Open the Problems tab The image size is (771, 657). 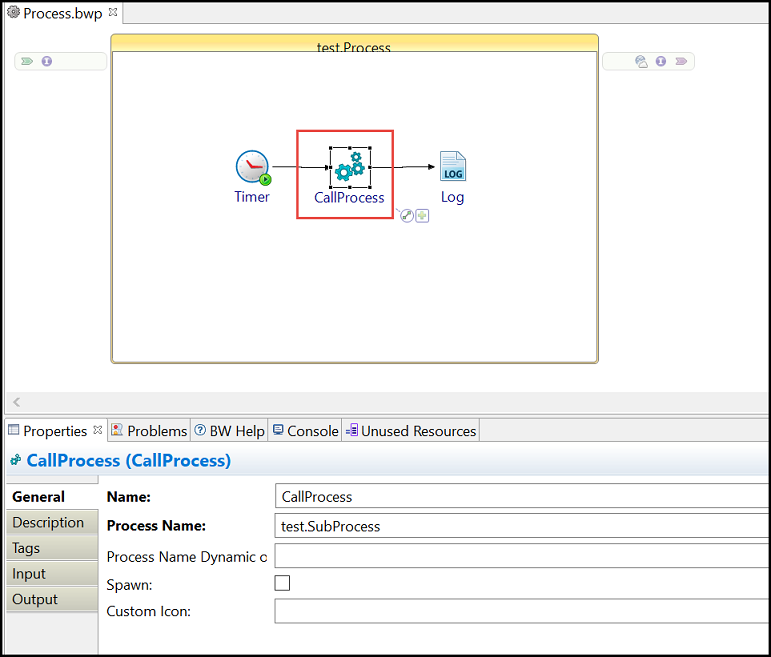point(149,431)
